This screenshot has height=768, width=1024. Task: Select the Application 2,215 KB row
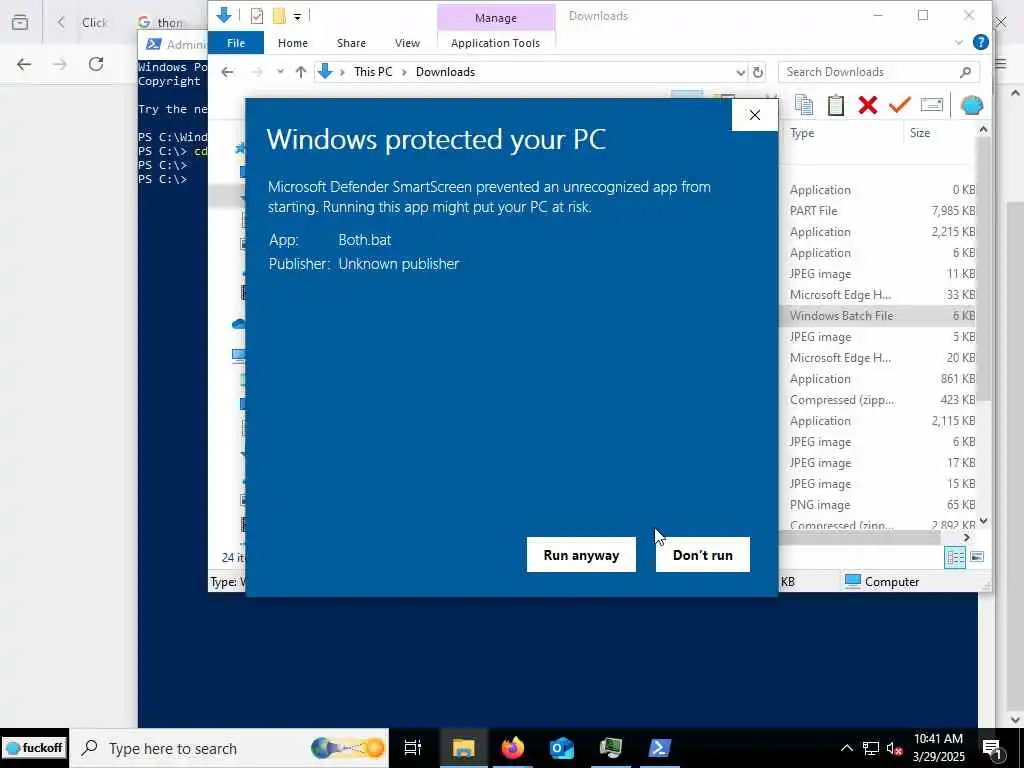coord(878,231)
